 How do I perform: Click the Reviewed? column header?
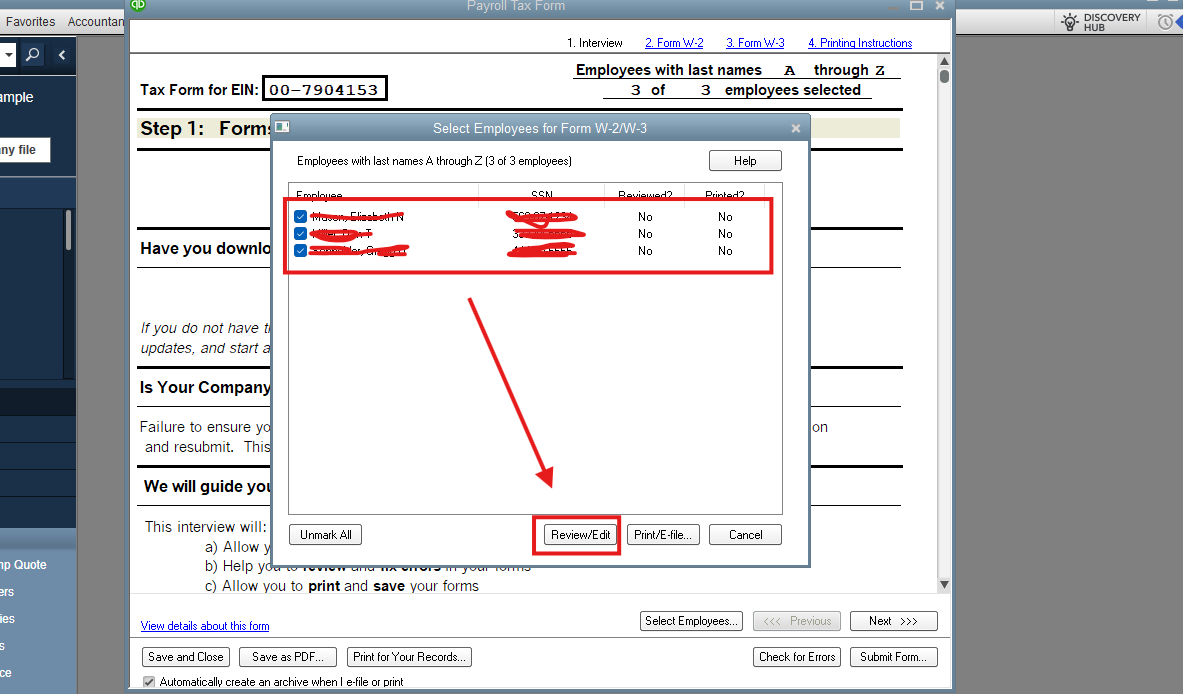click(x=645, y=195)
